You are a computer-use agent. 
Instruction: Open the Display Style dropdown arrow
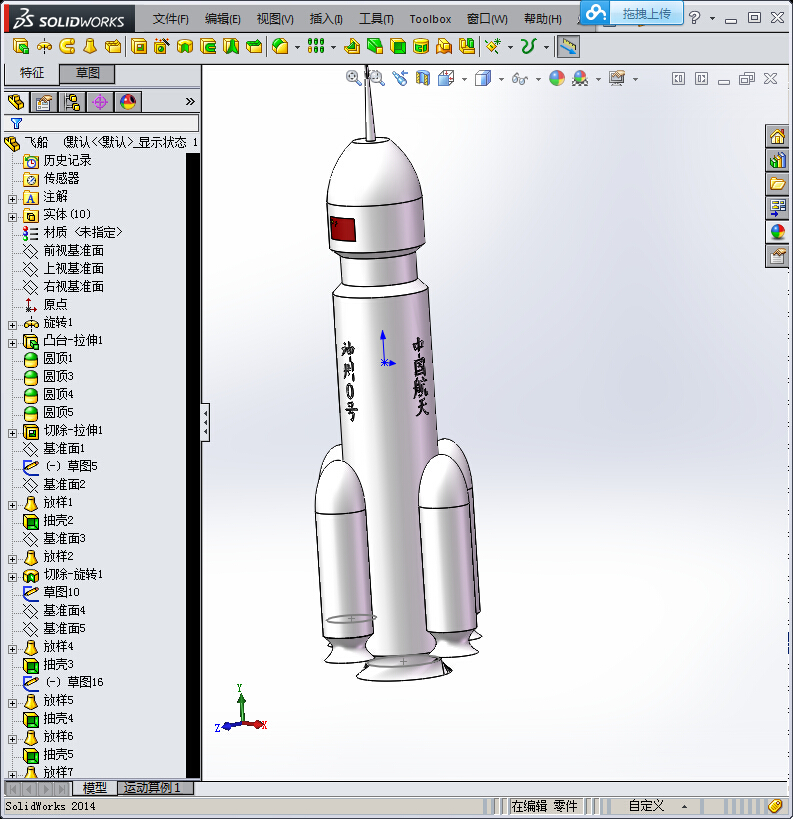[x=502, y=79]
